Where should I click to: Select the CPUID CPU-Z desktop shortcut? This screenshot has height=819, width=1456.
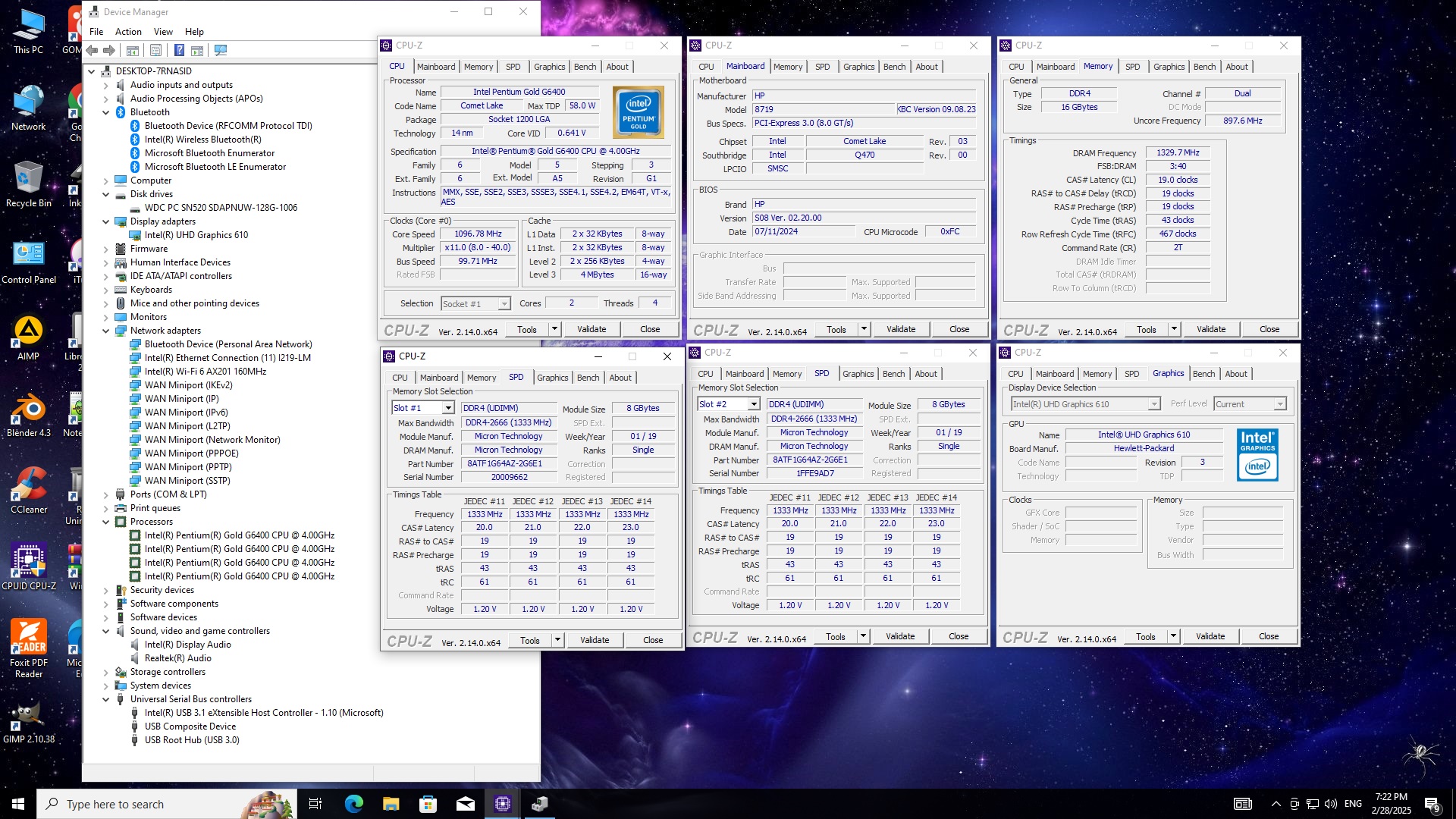pos(28,568)
